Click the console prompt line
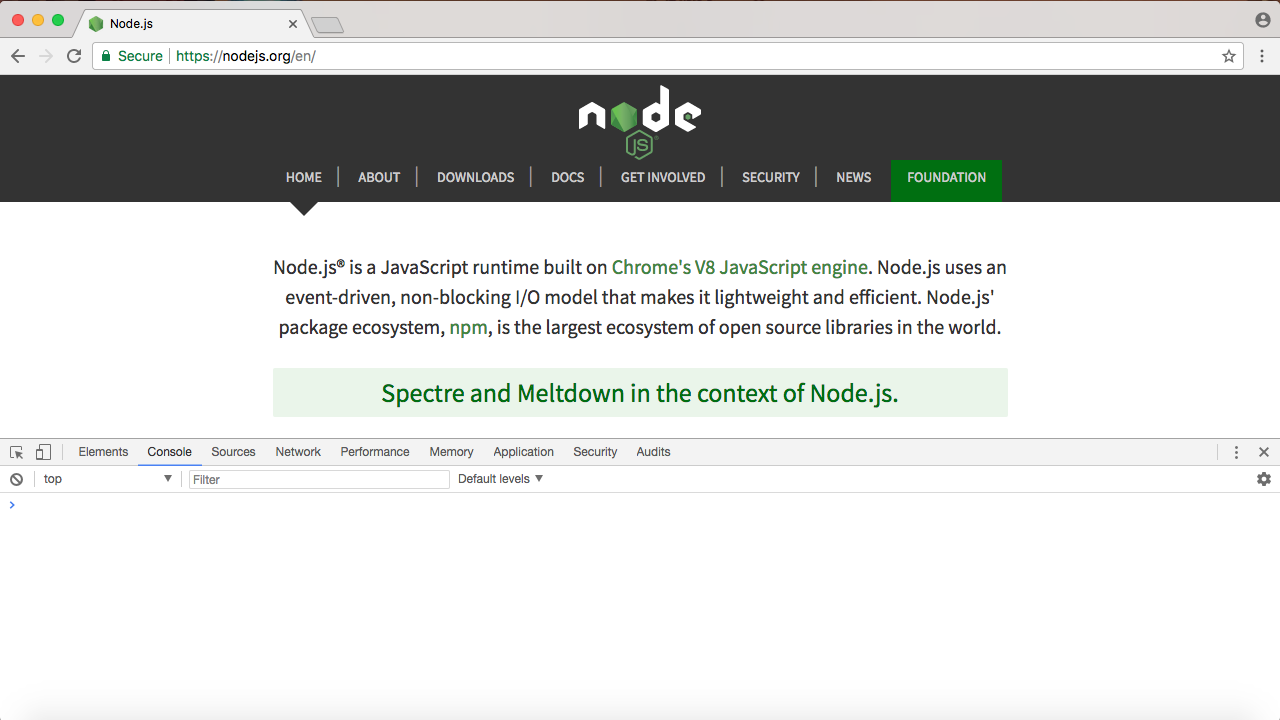This screenshot has width=1280, height=720. [640, 505]
